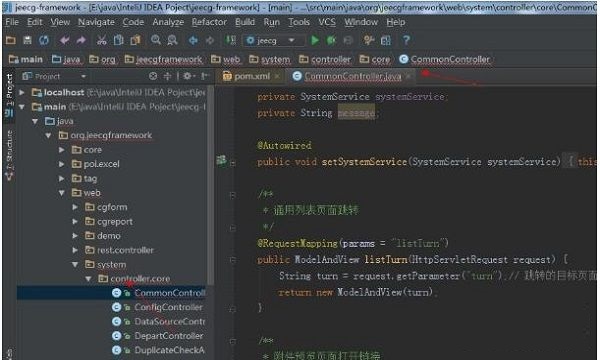Image resolution: width=600 pixels, height=360 pixels.
Task: Close the pom.xml tab
Action: pyautogui.click(x=277, y=77)
